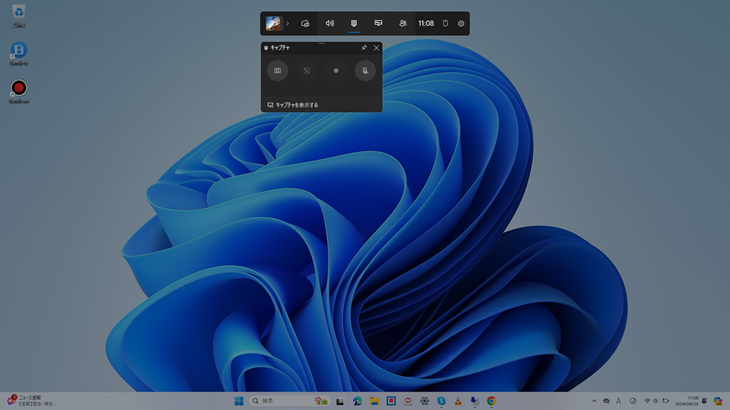Open キャプチャを表示する link
Image resolution: width=730 pixels, height=410 pixels.
coord(293,105)
